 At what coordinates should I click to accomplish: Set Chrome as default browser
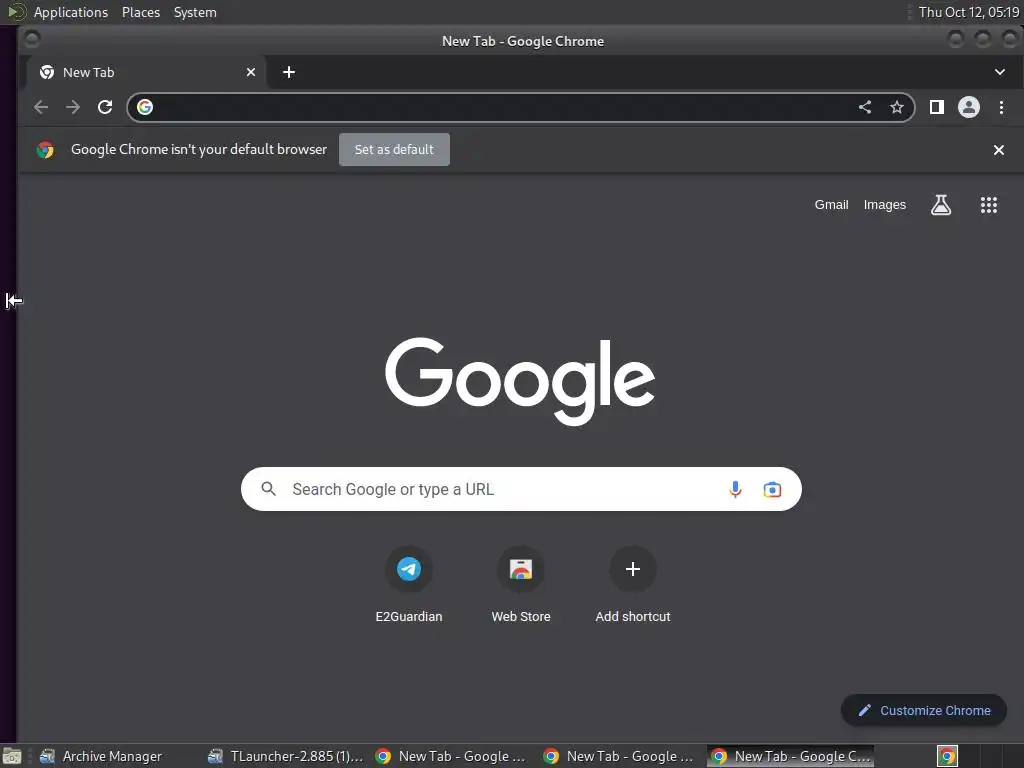click(394, 150)
